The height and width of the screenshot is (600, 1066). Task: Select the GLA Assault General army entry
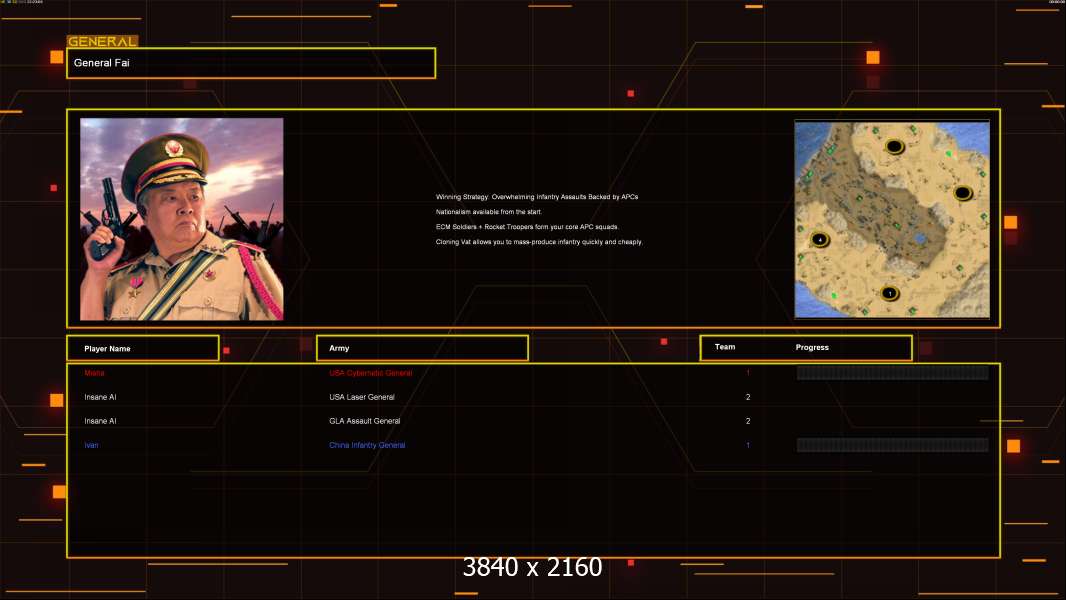point(364,421)
